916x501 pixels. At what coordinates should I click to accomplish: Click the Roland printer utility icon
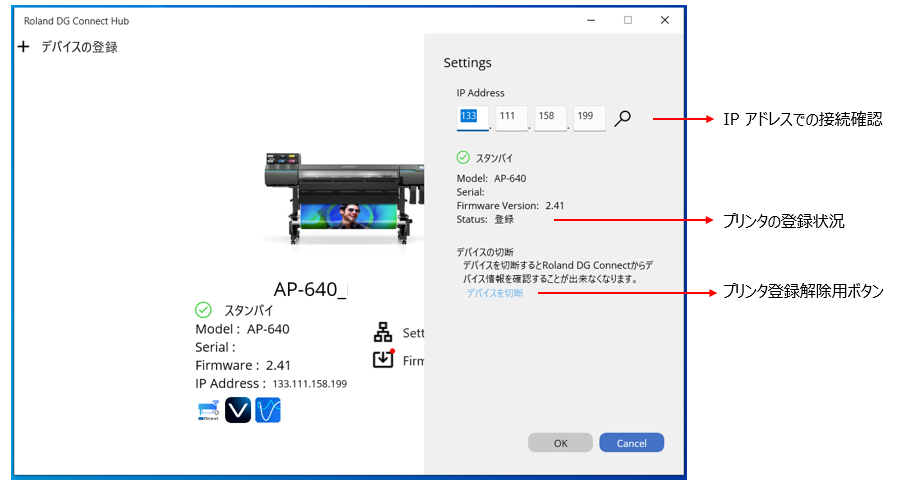tap(209, 410)
